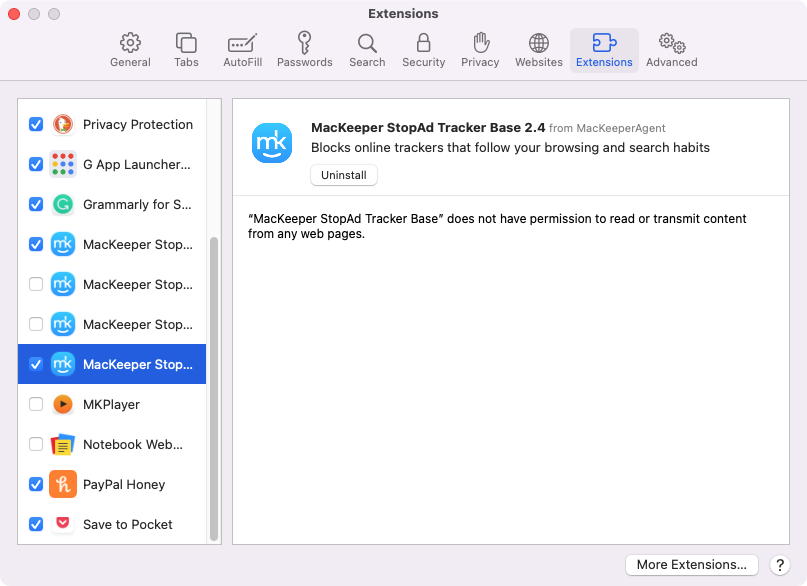The height and width of the screenshot is (586, 807).
Task: Open the Websites globe icon
Action: point(539,43)
